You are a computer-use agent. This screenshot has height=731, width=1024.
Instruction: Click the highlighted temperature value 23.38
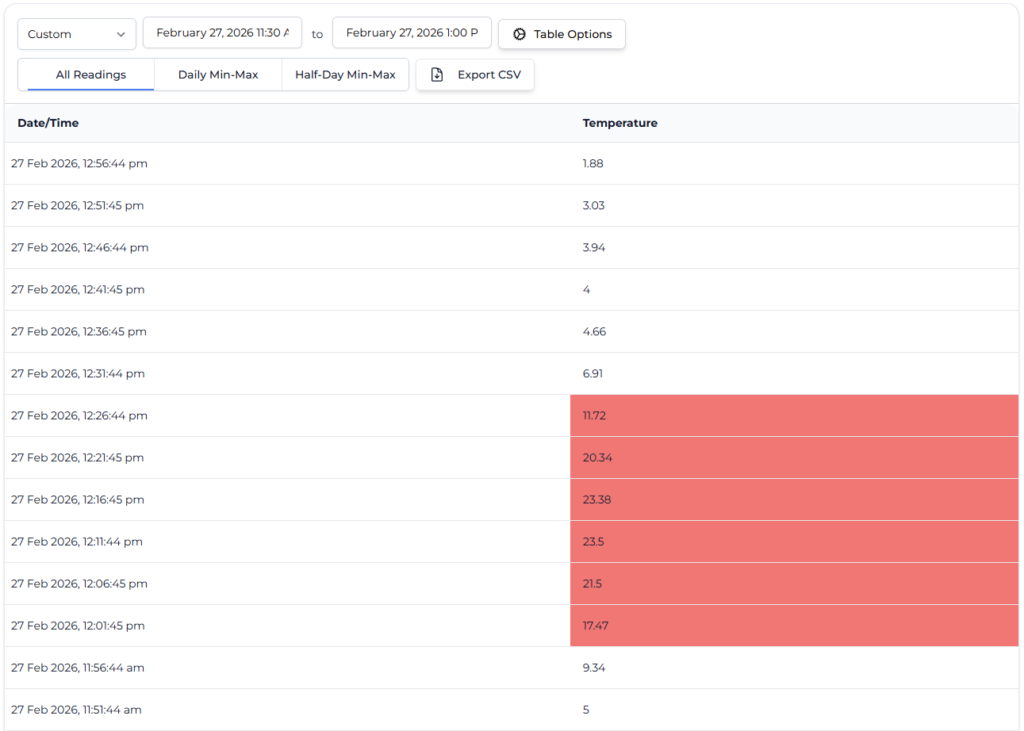coord(597,499)
